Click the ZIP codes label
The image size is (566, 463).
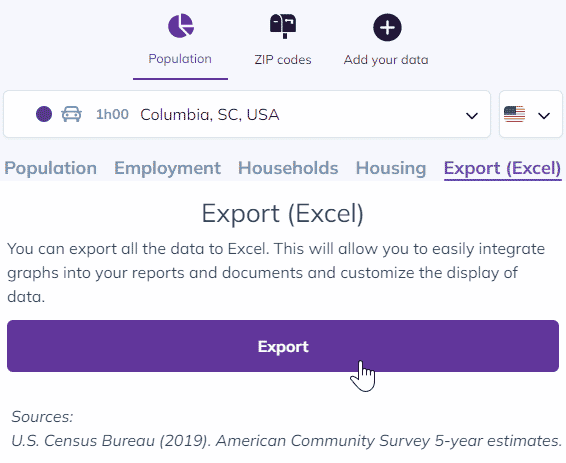(283, 60)
